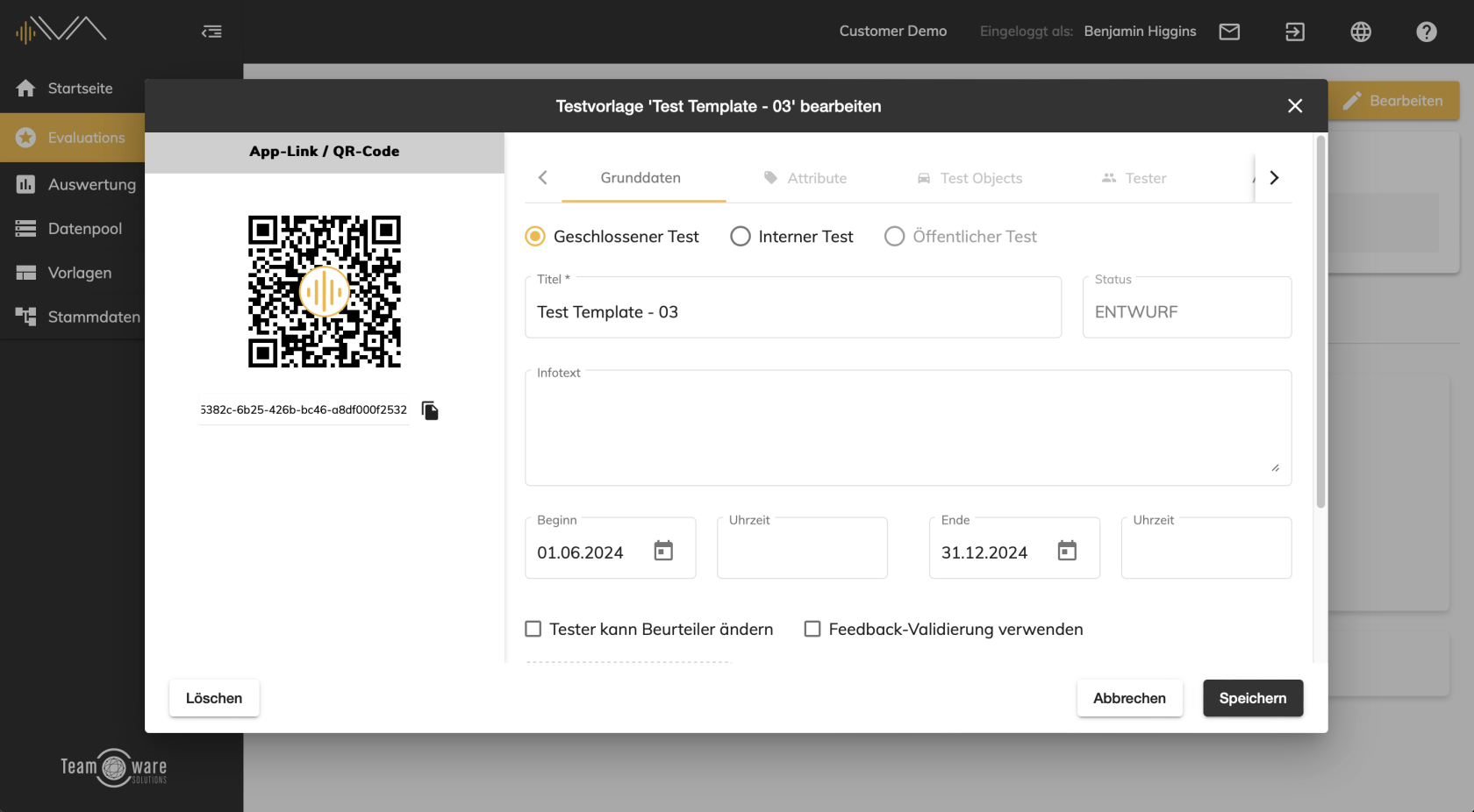Click the App-Link / QR-Code header

tap(325, 152)
